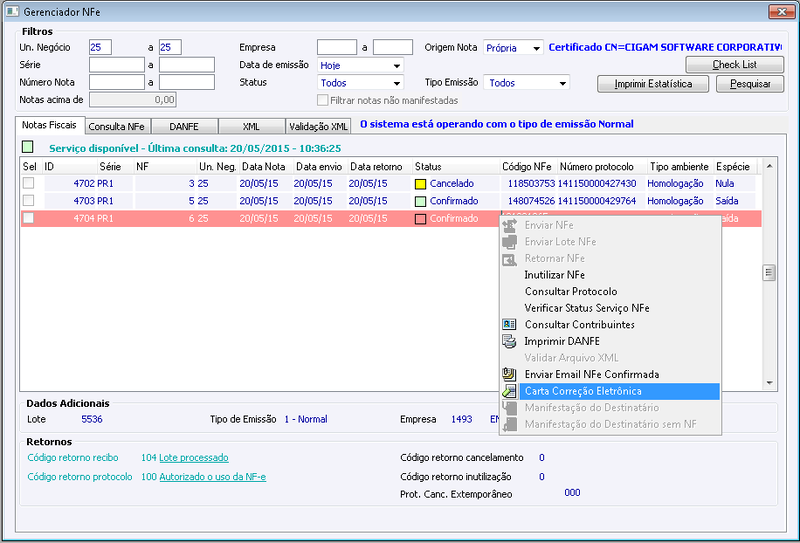Image resolution: width=800 pixels, height=543 pixels.
Task: Check the selection box for note 4704
Action: pos(29,218)
